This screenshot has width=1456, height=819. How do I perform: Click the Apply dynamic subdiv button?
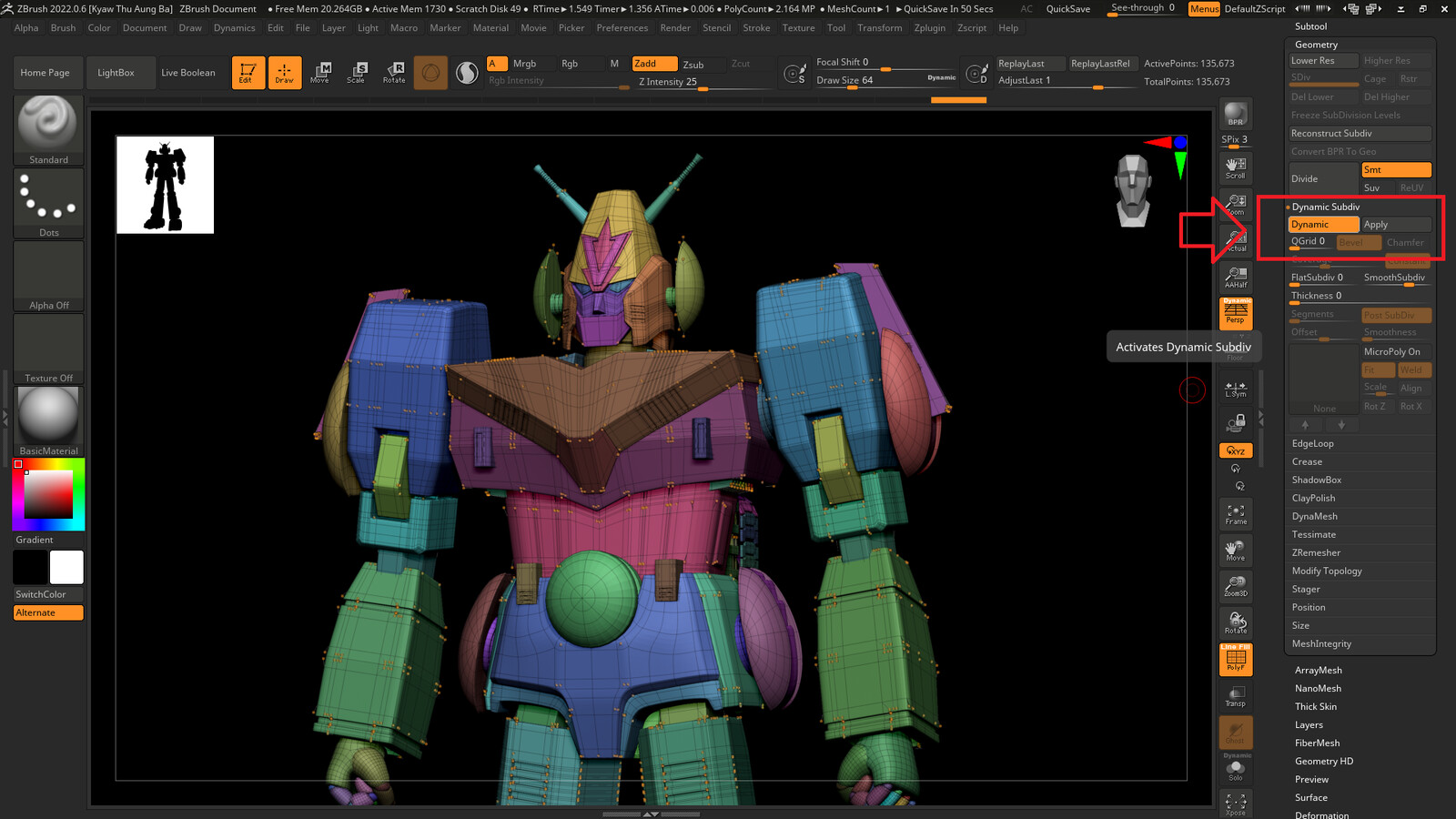coord(1397,225)
